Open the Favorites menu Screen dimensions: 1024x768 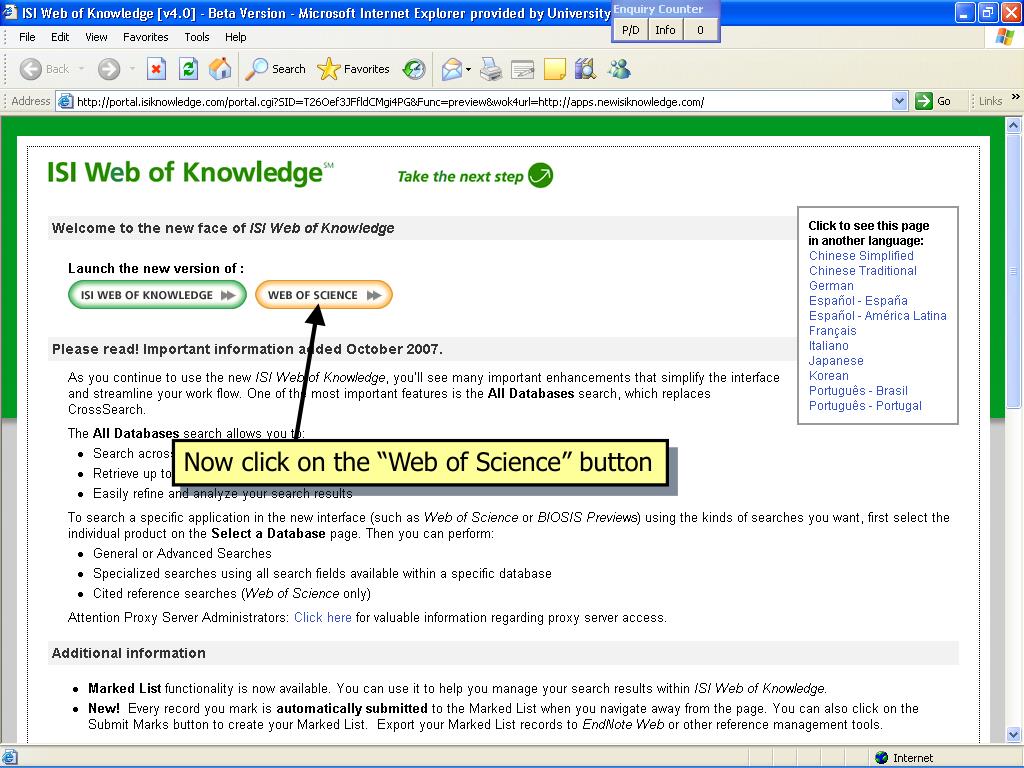(x=146, y=37)
